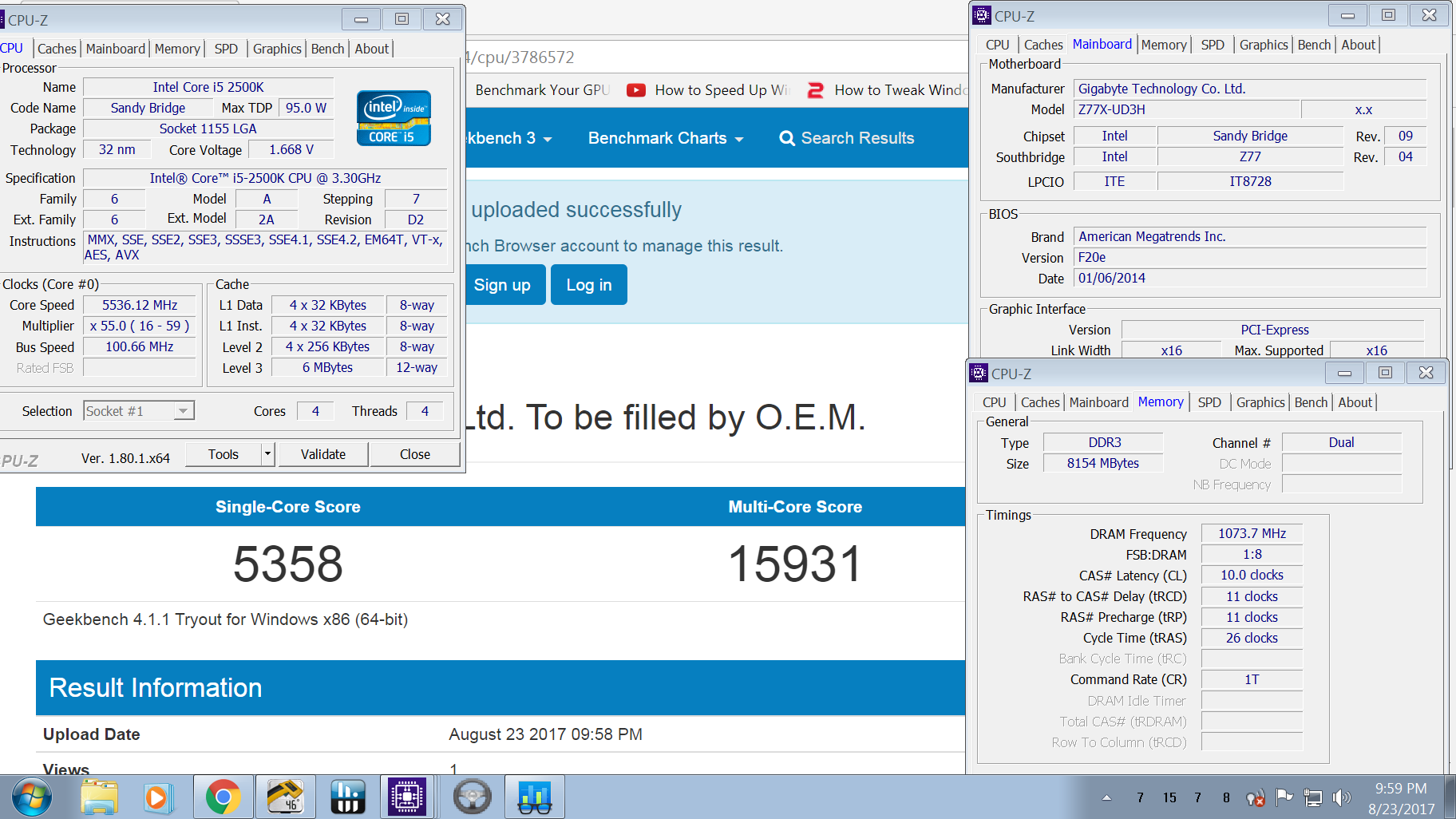Click the motherboard model field Z77X-UD3H

click(1187, 109)
